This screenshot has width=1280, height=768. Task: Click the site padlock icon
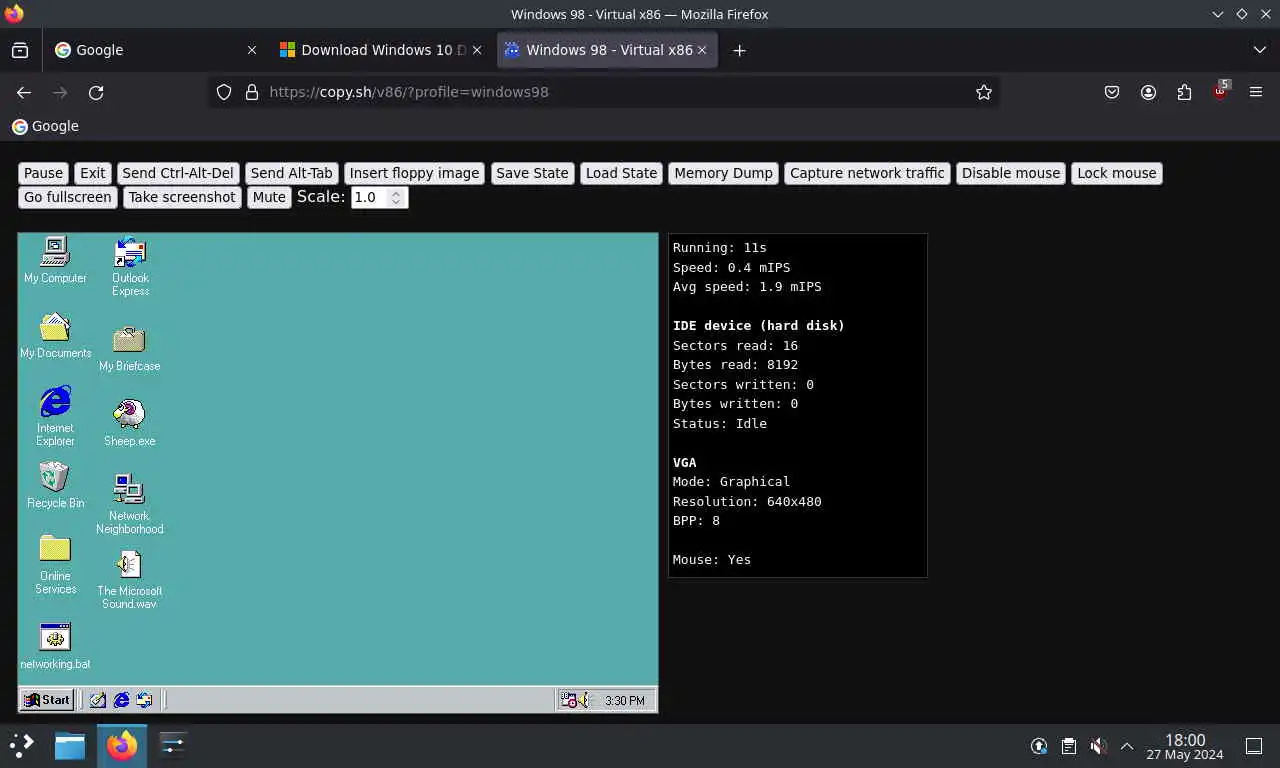tap(251, 92)
